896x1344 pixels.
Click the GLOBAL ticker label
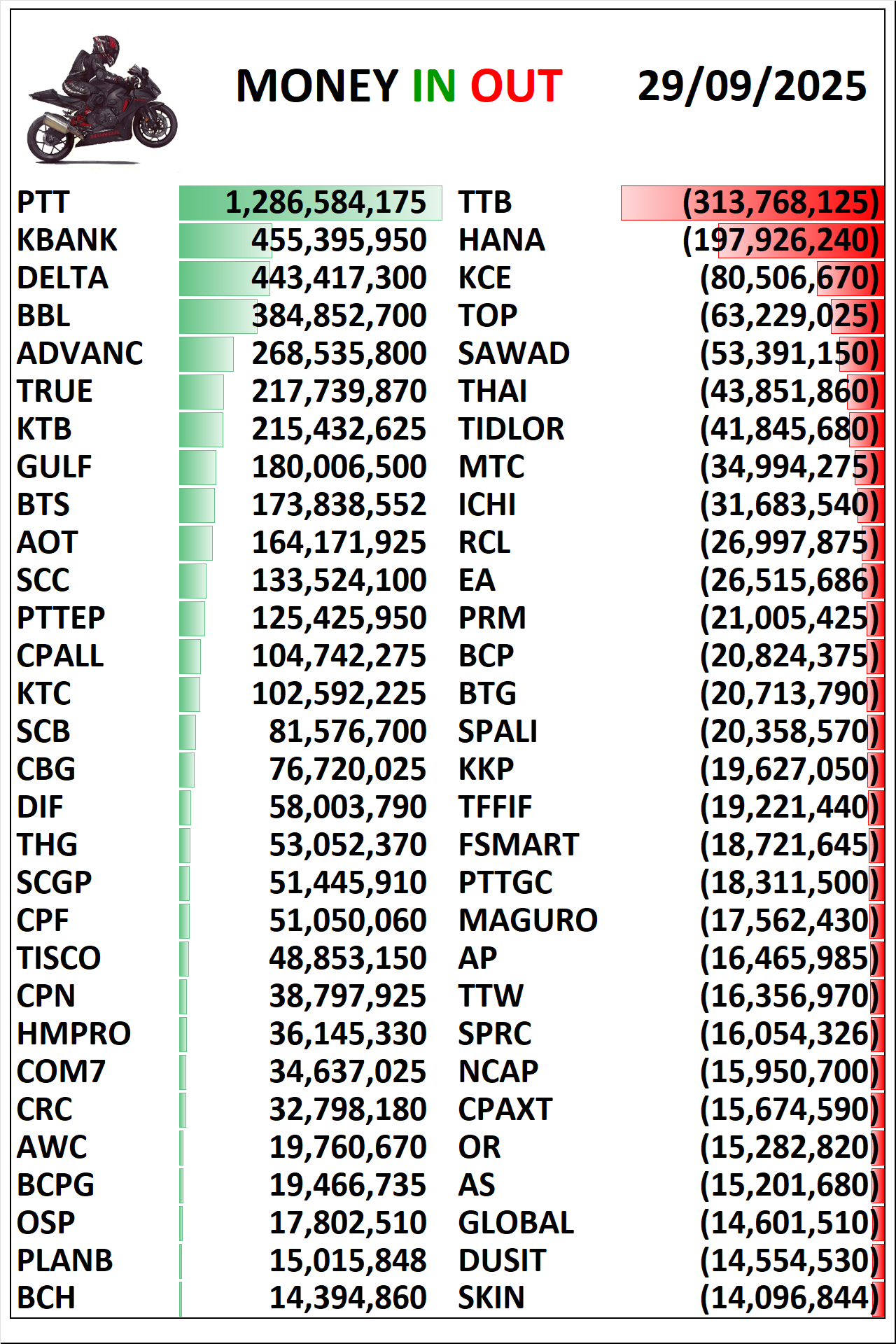pyautogui.click(x=516, y=1224)
